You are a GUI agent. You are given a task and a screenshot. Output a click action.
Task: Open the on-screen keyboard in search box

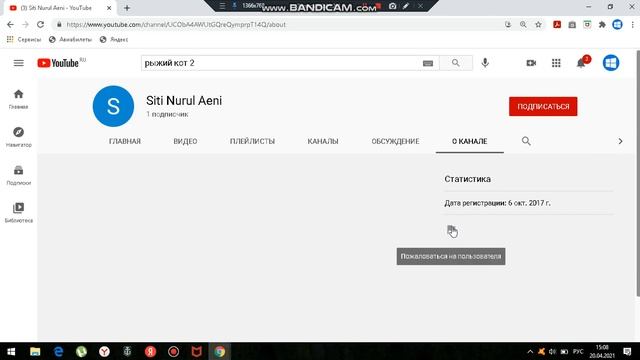(x=427, y=63)
